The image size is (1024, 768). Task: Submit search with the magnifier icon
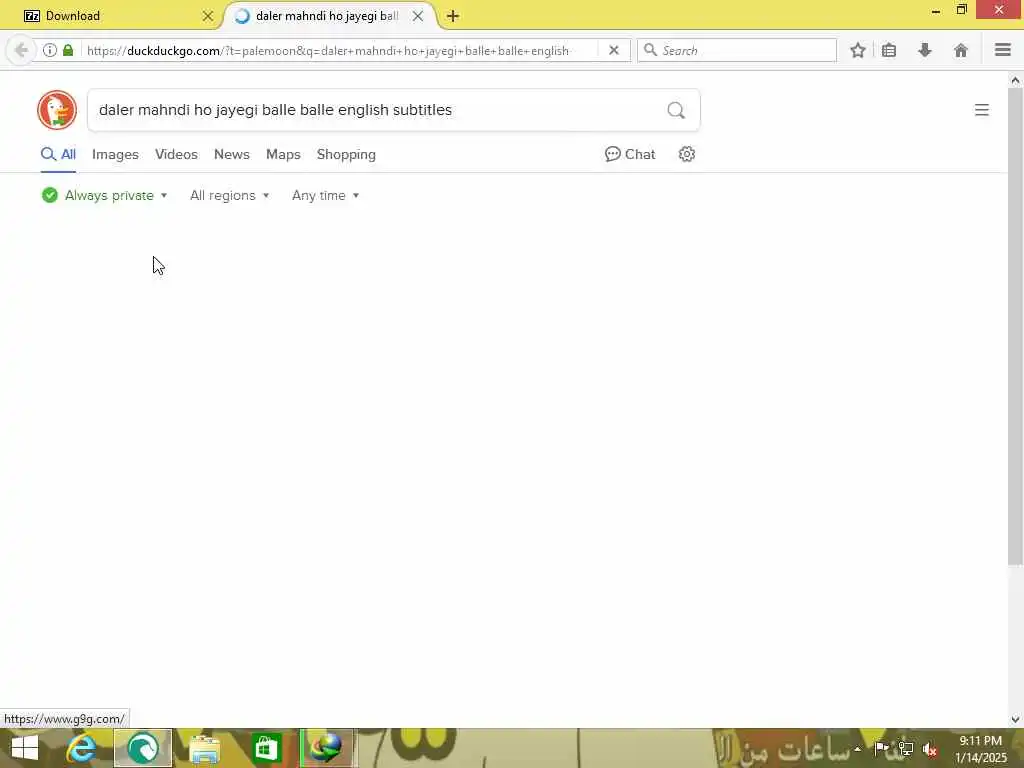pos(676,110)
